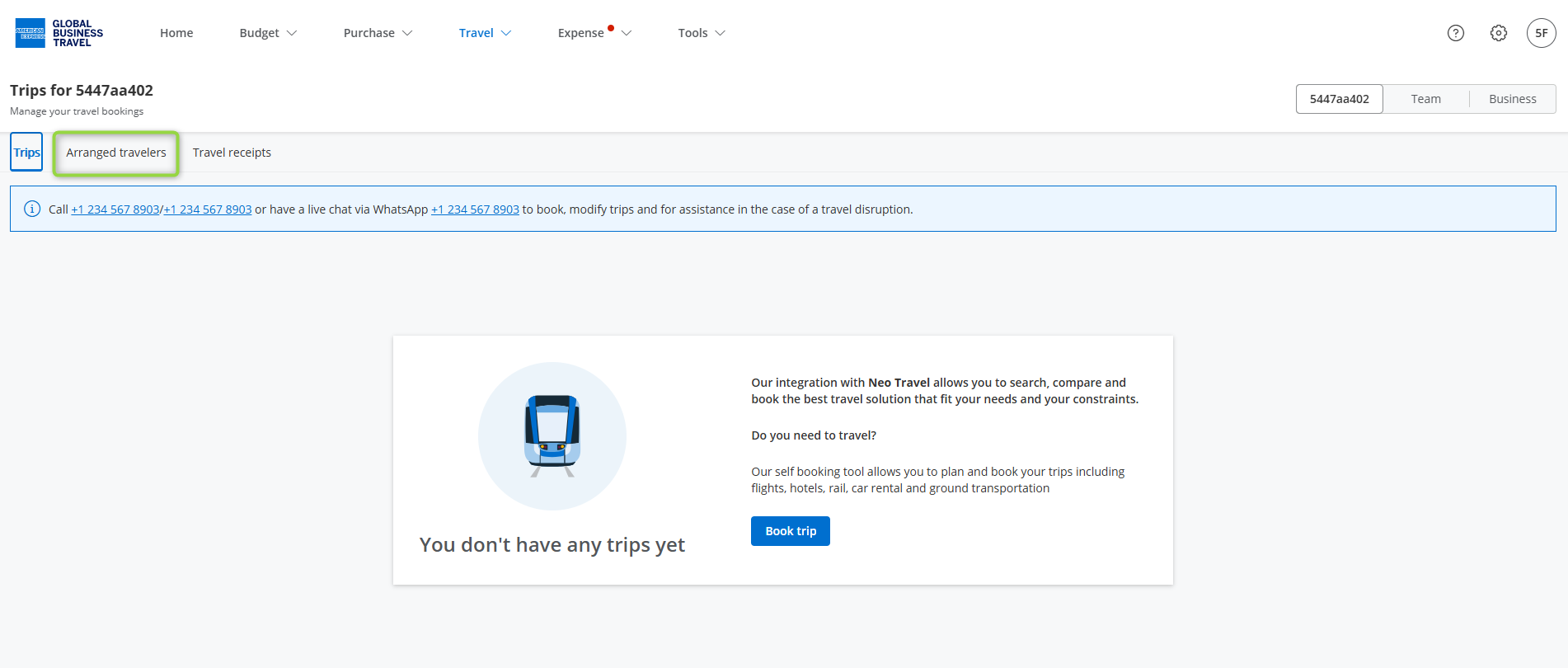The image size is (1568, 668).
Task: Switch to the Travel receipts tab
Action: (x=232, y=153)
